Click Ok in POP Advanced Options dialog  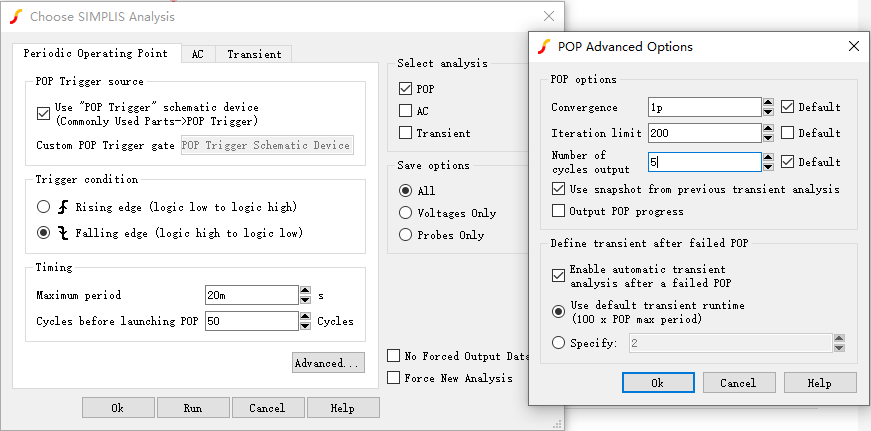pos(658,383)
